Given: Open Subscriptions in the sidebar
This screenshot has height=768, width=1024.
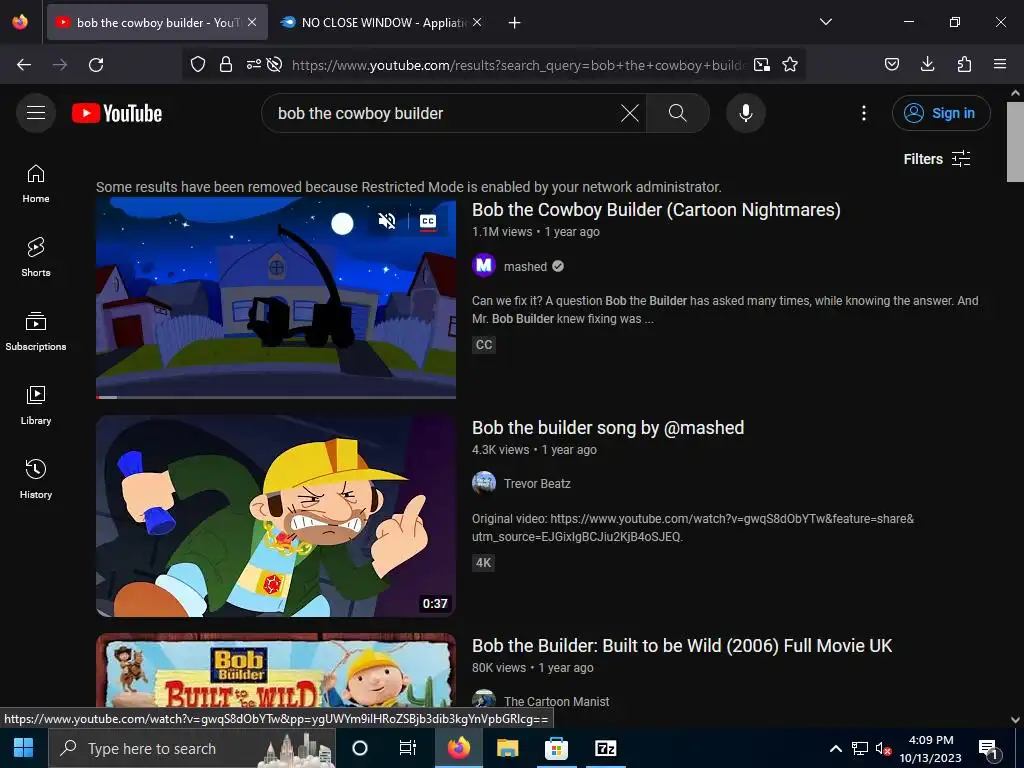Looking at the screenshot, I should (36, 331).
